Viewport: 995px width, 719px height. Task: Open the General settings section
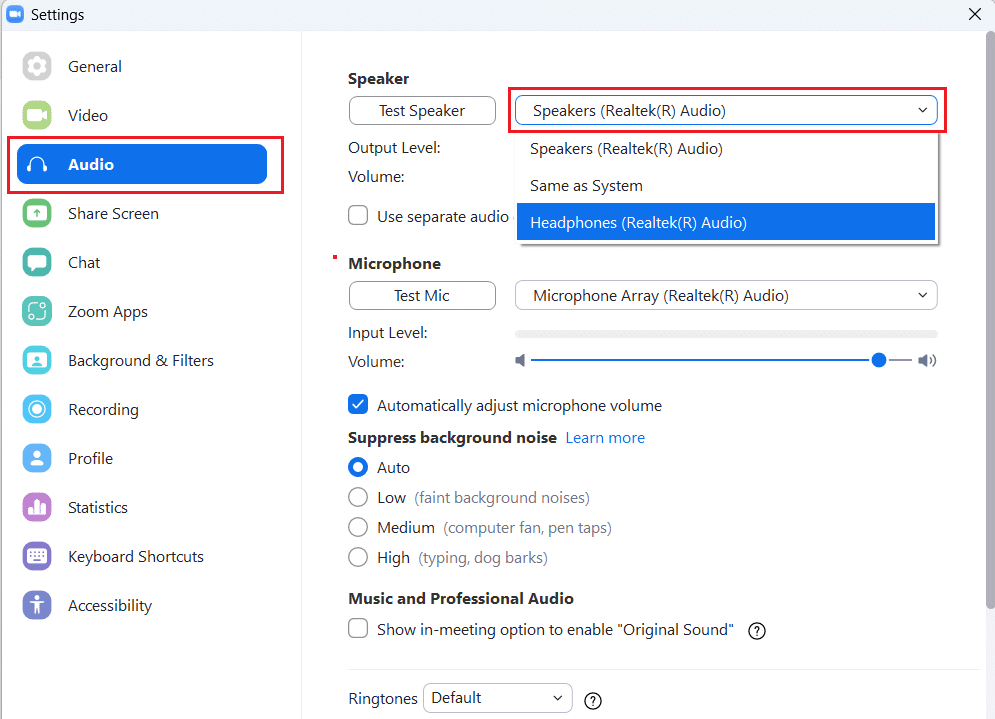click(x=94, y=66)
